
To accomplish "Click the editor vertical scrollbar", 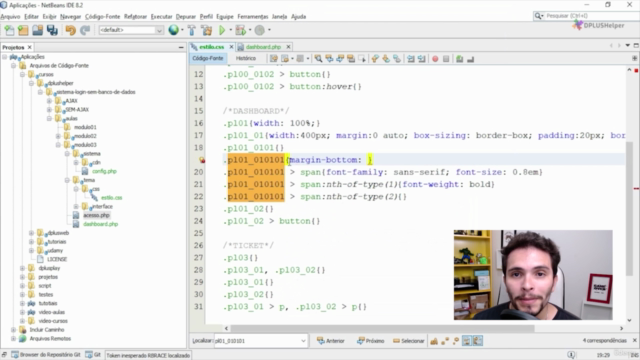I will coord(629,208).
